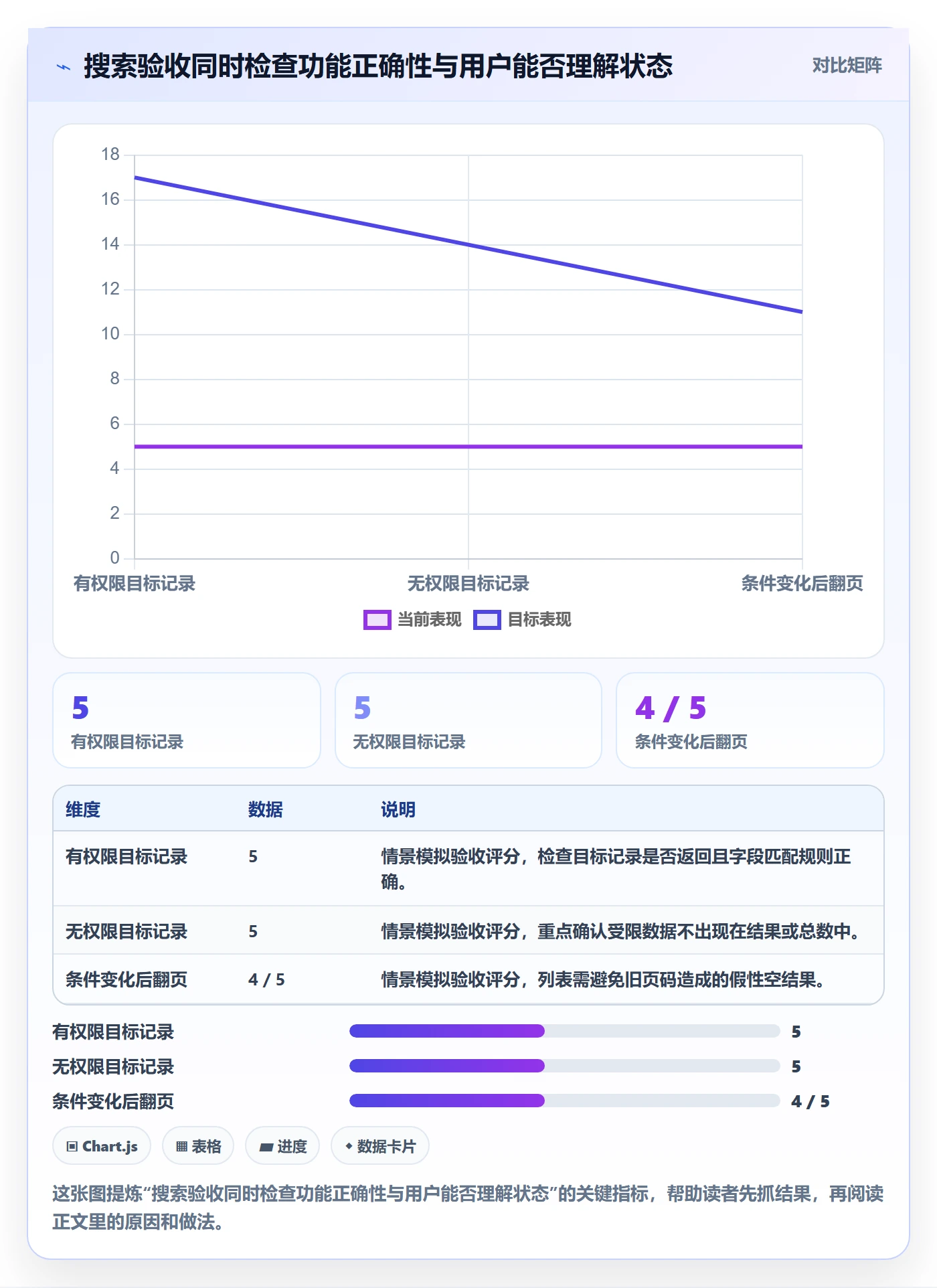Click the 进度 tag chip
The image size is (937, 1288).
click(x=282, y=1146)
